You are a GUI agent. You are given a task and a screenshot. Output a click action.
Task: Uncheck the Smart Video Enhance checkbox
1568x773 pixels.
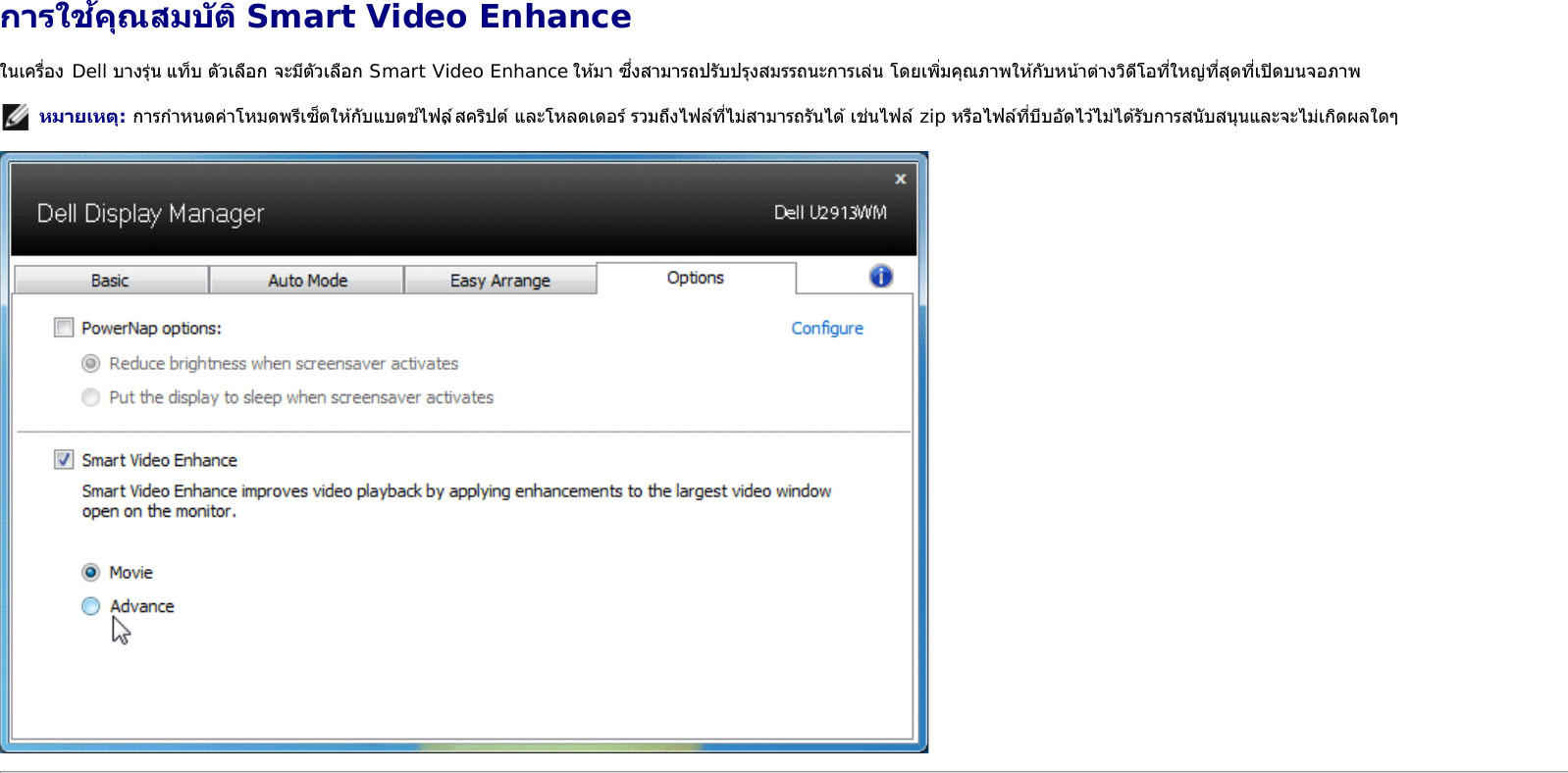[x=64, y=459]
